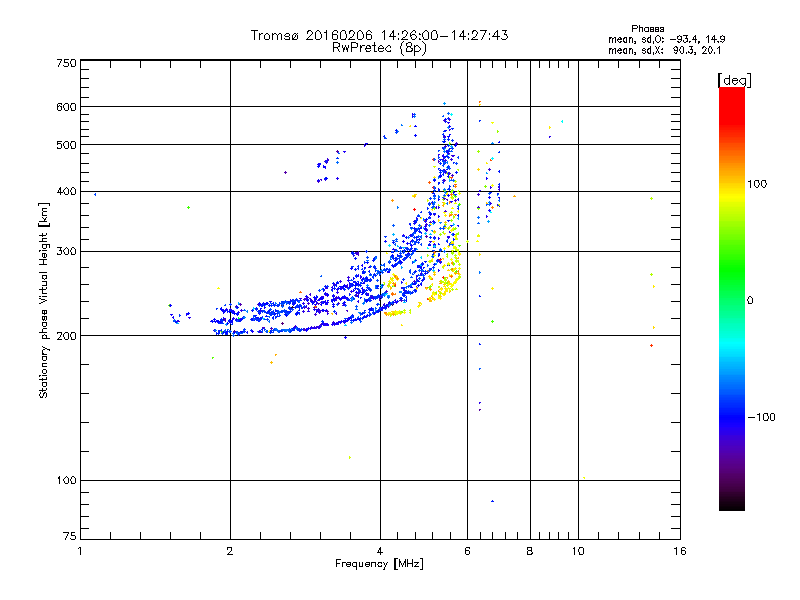Viewport: 800px width, 600px height.
Task: Click the y-axis tick label '500'
Action: 66,145
